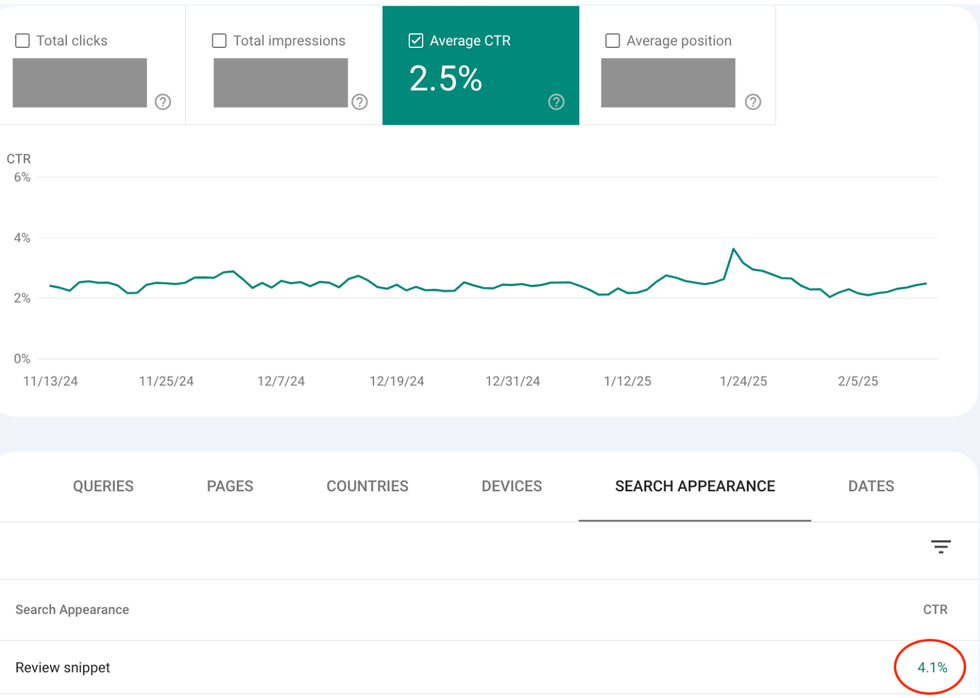Click the circled 4.1% CTR value
The height and width of the screenshot is (698, 980).
930,667
